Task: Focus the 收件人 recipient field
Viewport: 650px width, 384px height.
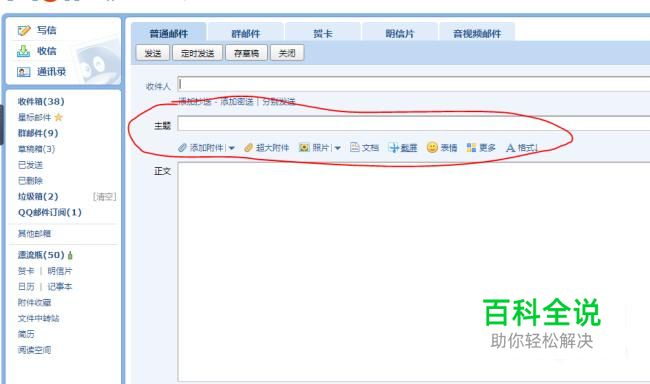Action: click(x=414, y=84)
